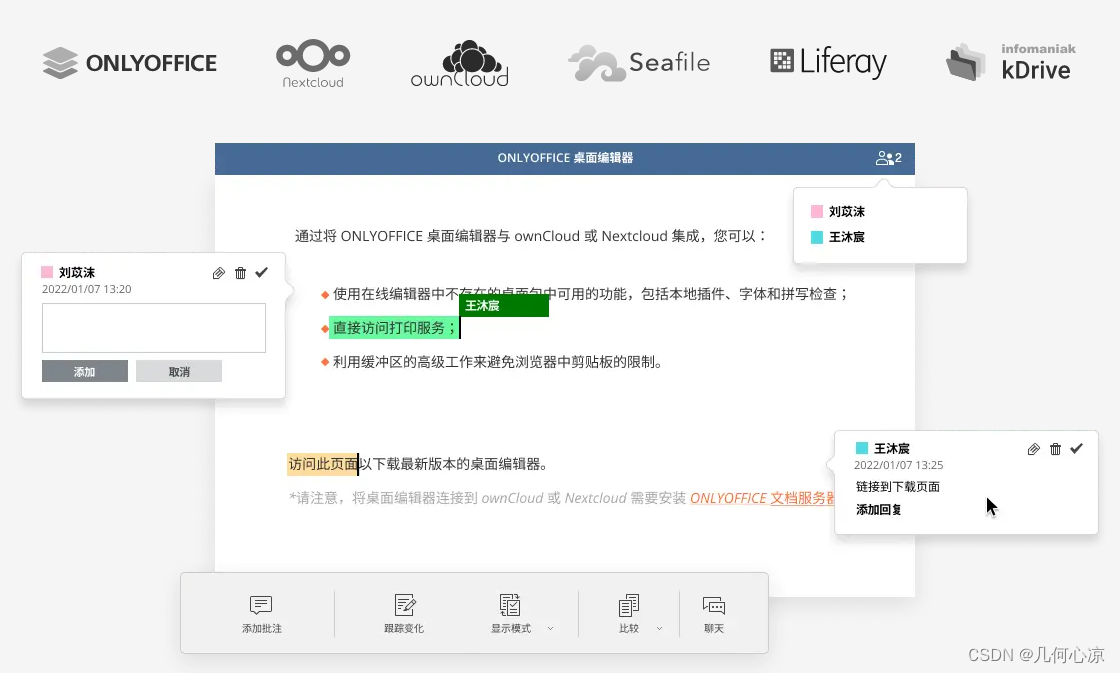
Task: Click the timestamp 2022/01/07 13:20
Action: 86,289
